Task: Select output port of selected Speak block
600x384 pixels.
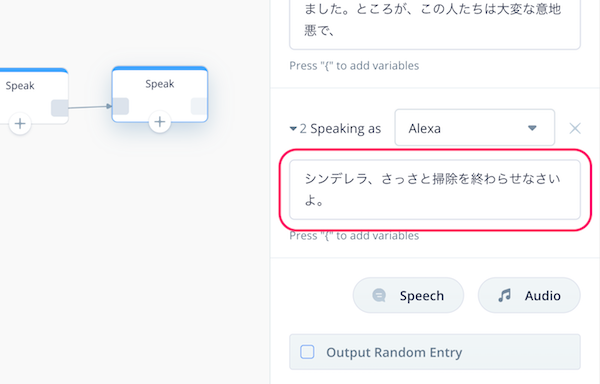Action: coord(199,106)
